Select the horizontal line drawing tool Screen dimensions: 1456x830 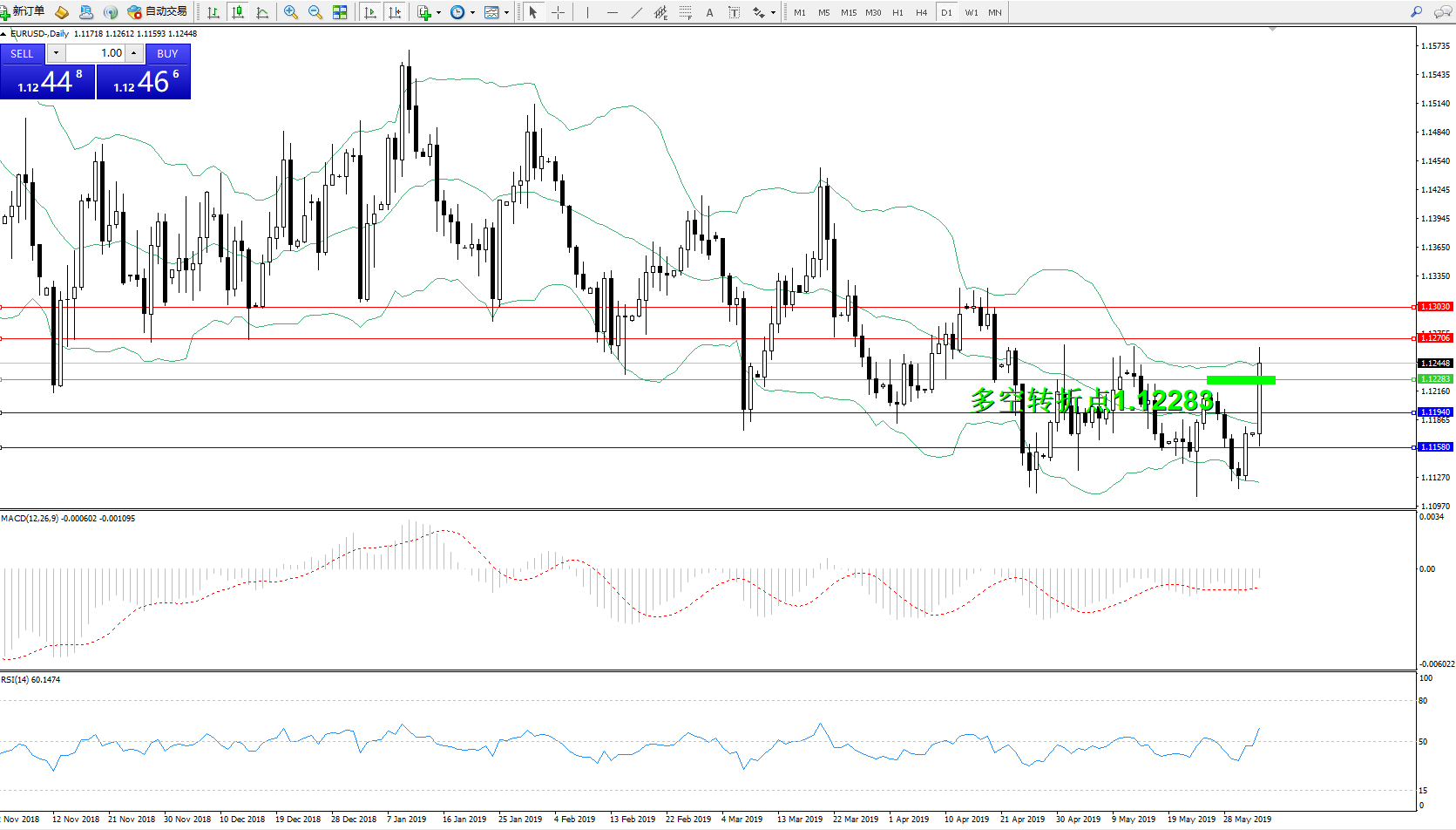(x=613, y=12)
